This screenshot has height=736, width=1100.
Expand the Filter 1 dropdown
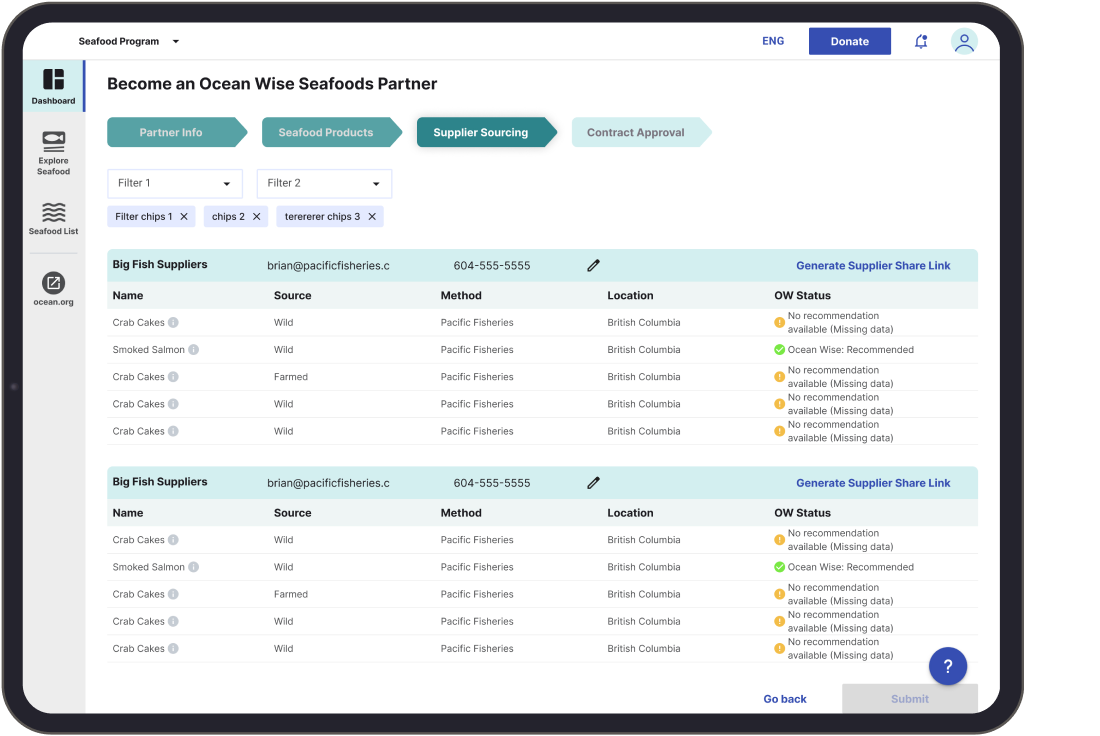175,184
